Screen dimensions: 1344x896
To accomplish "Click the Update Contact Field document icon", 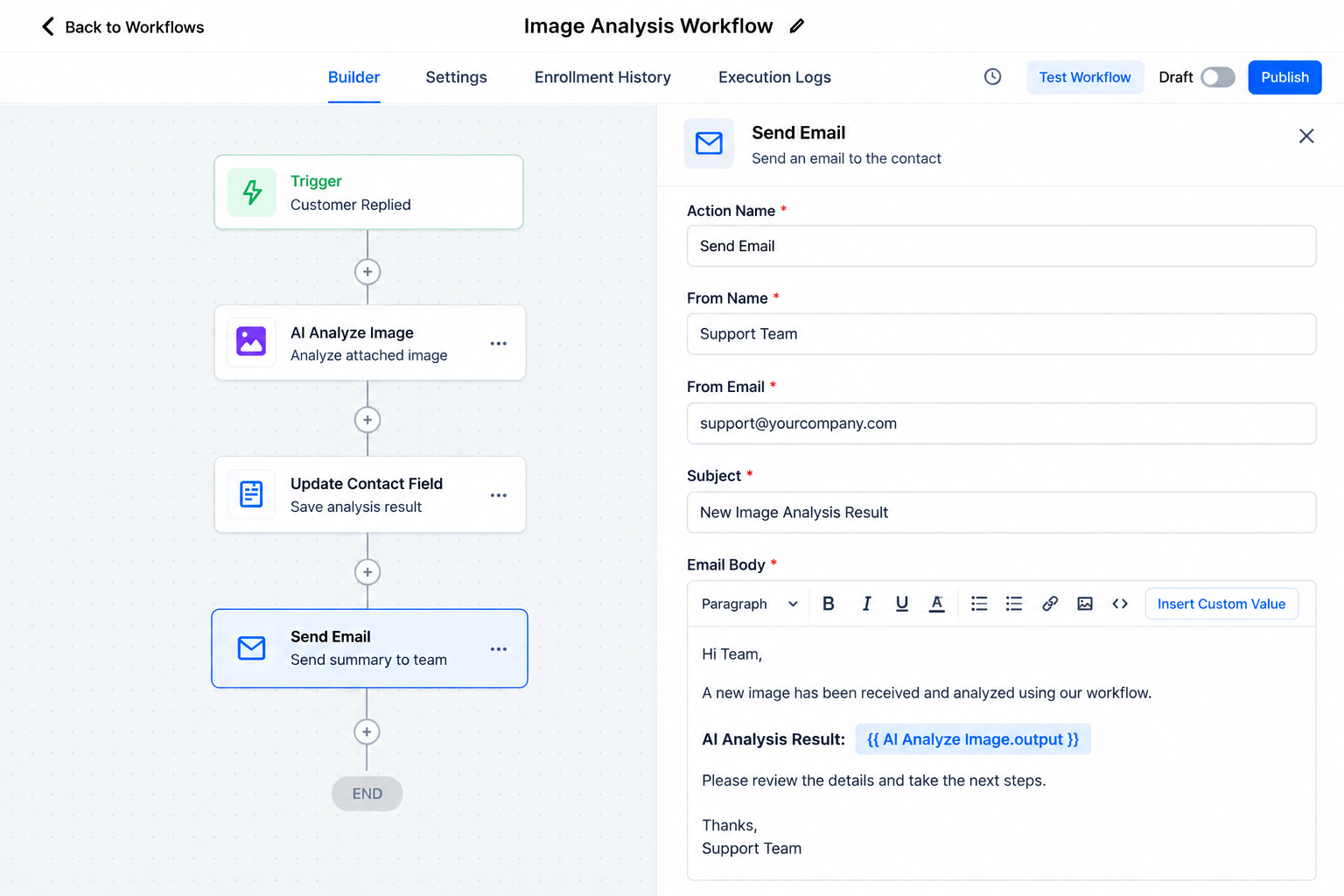I will (x=251, y=494).
